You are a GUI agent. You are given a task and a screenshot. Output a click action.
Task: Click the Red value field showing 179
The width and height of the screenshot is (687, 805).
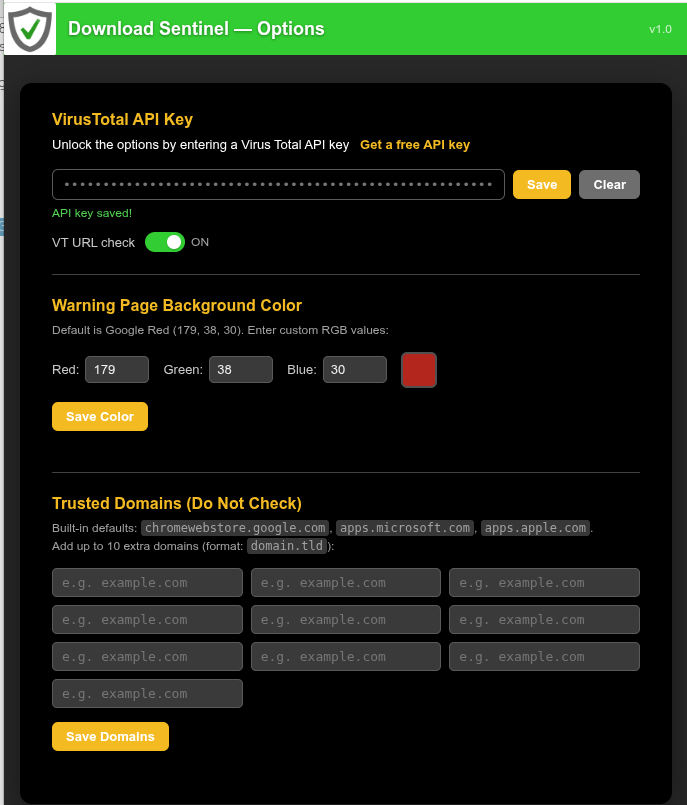[117, 370]
